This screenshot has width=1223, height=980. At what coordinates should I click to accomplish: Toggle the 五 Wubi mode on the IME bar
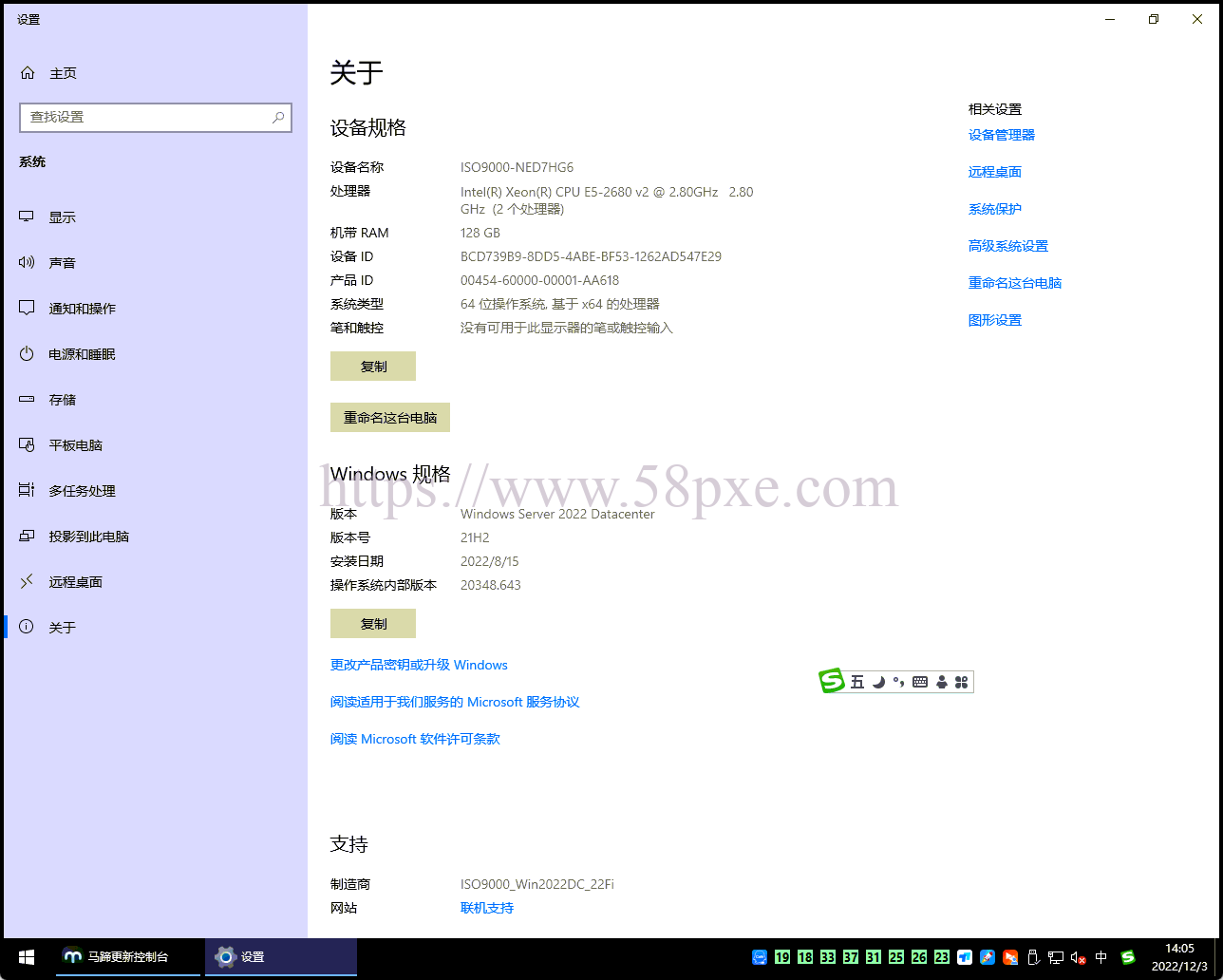tap(857, 682)
